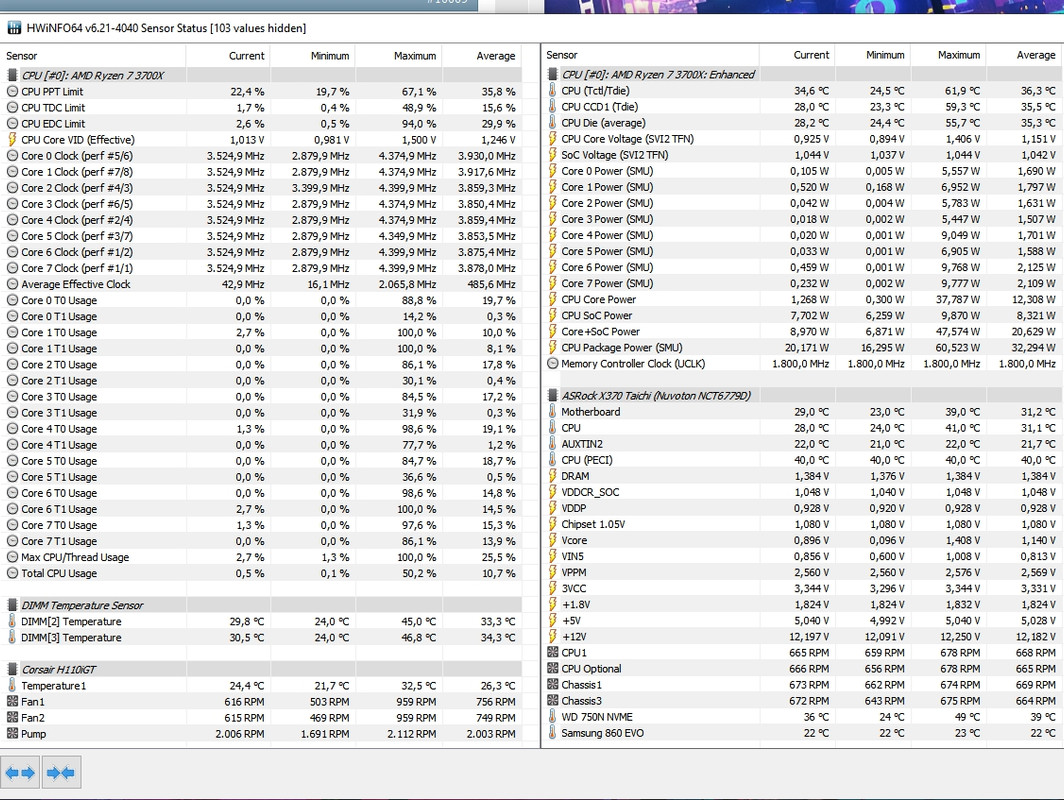The image size is (1064, 800).
Task: Select the CPU SoC Power row
Action: 802,316
